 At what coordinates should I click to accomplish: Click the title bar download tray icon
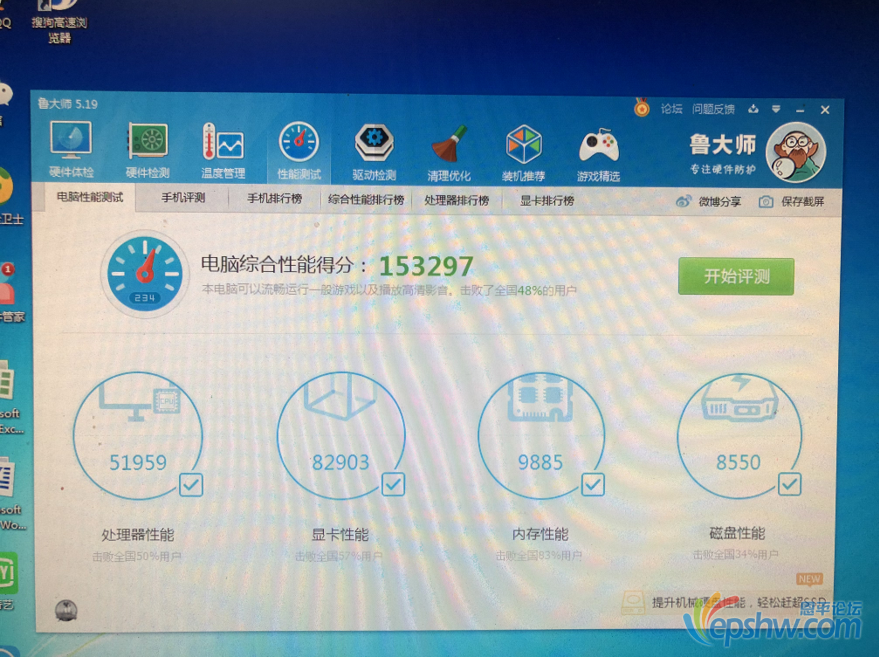tap(753, 109)
